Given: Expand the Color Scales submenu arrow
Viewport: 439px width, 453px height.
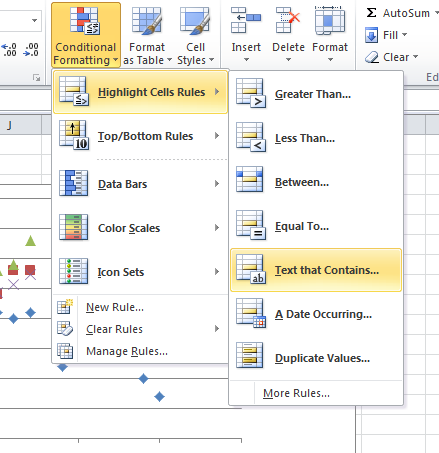Looking at the screenshot, I should coord(217,228).
